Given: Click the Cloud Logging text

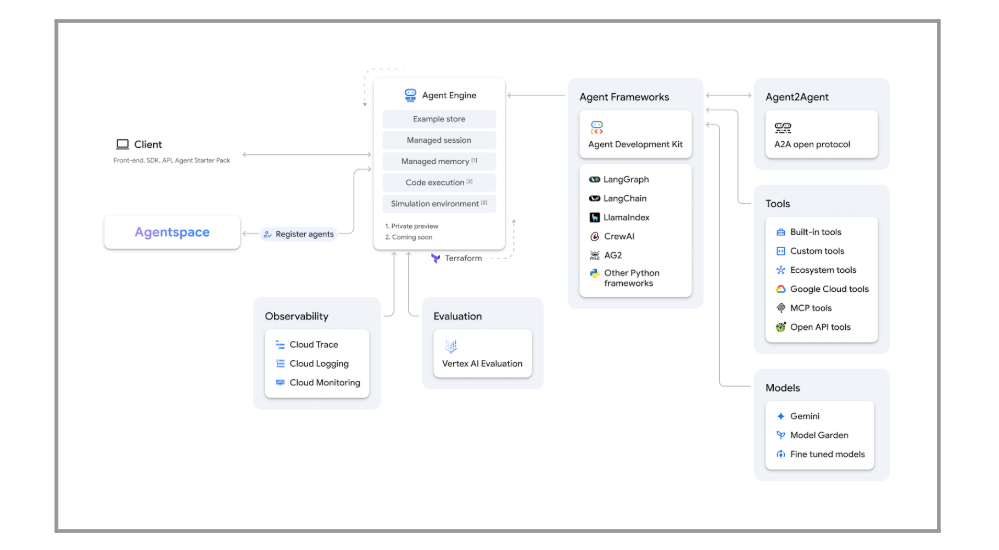Looking at the screenshot, I should point(319,364).
